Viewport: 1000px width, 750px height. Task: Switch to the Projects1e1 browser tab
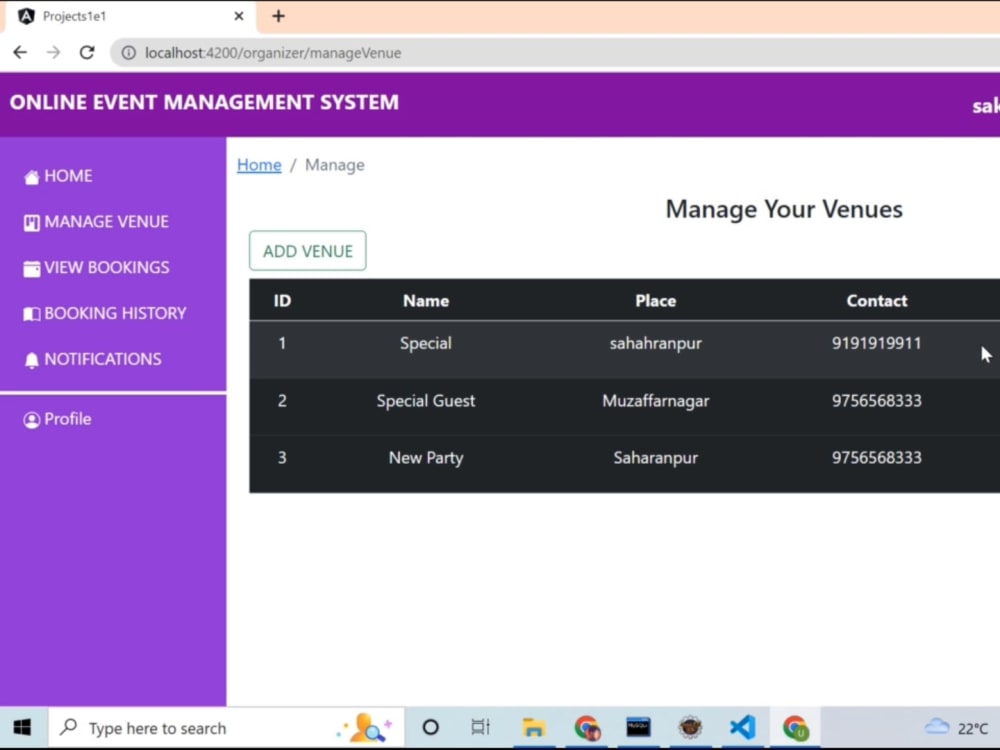120,17
